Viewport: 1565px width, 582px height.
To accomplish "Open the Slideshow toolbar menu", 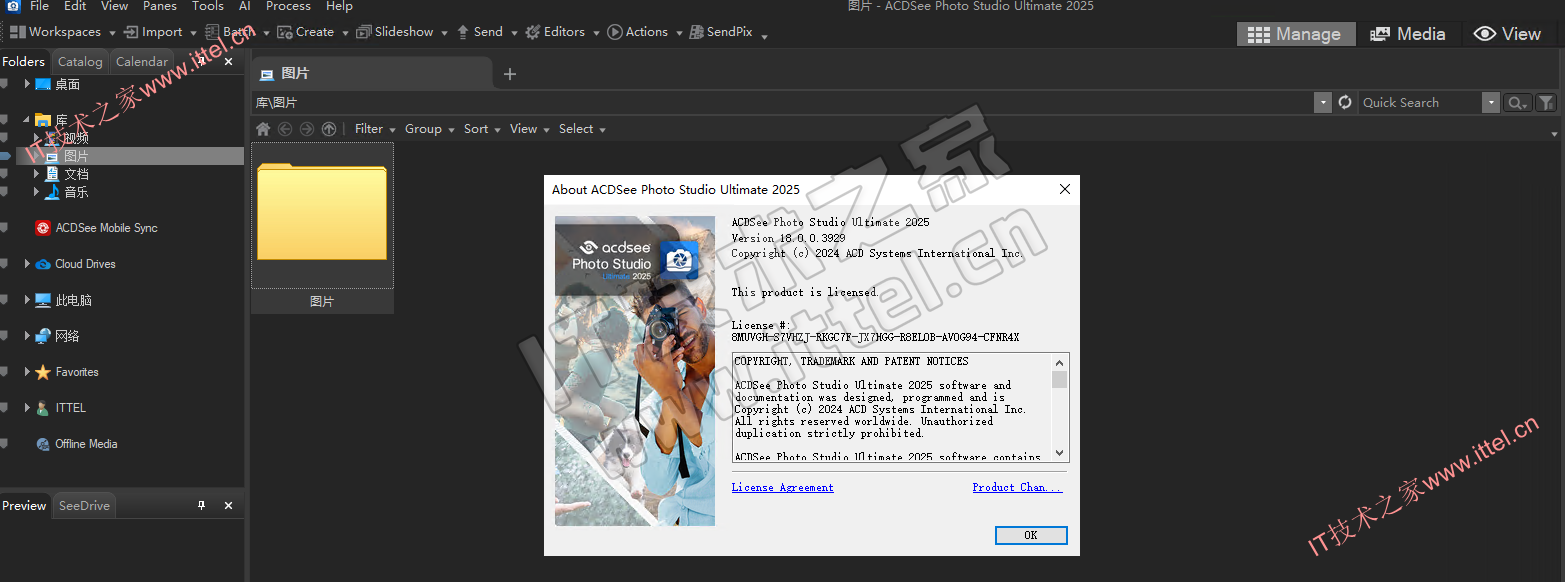I will pyautogui.click(x=402, y=32).
